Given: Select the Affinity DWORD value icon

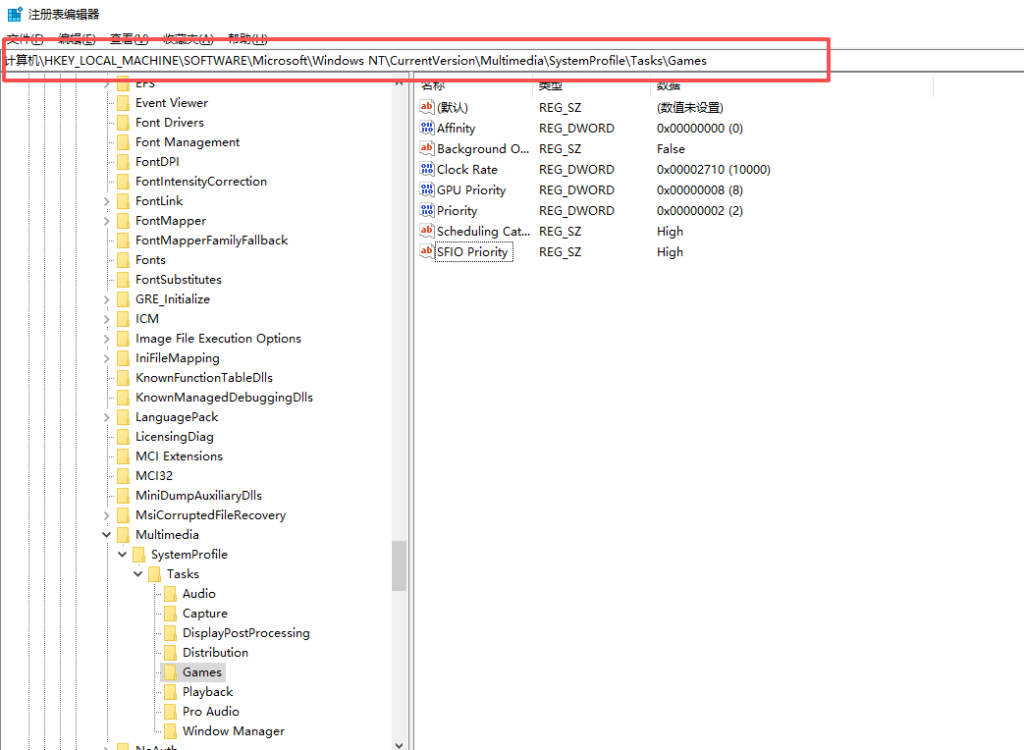Looking at the screenshot, I should (427, 128).
